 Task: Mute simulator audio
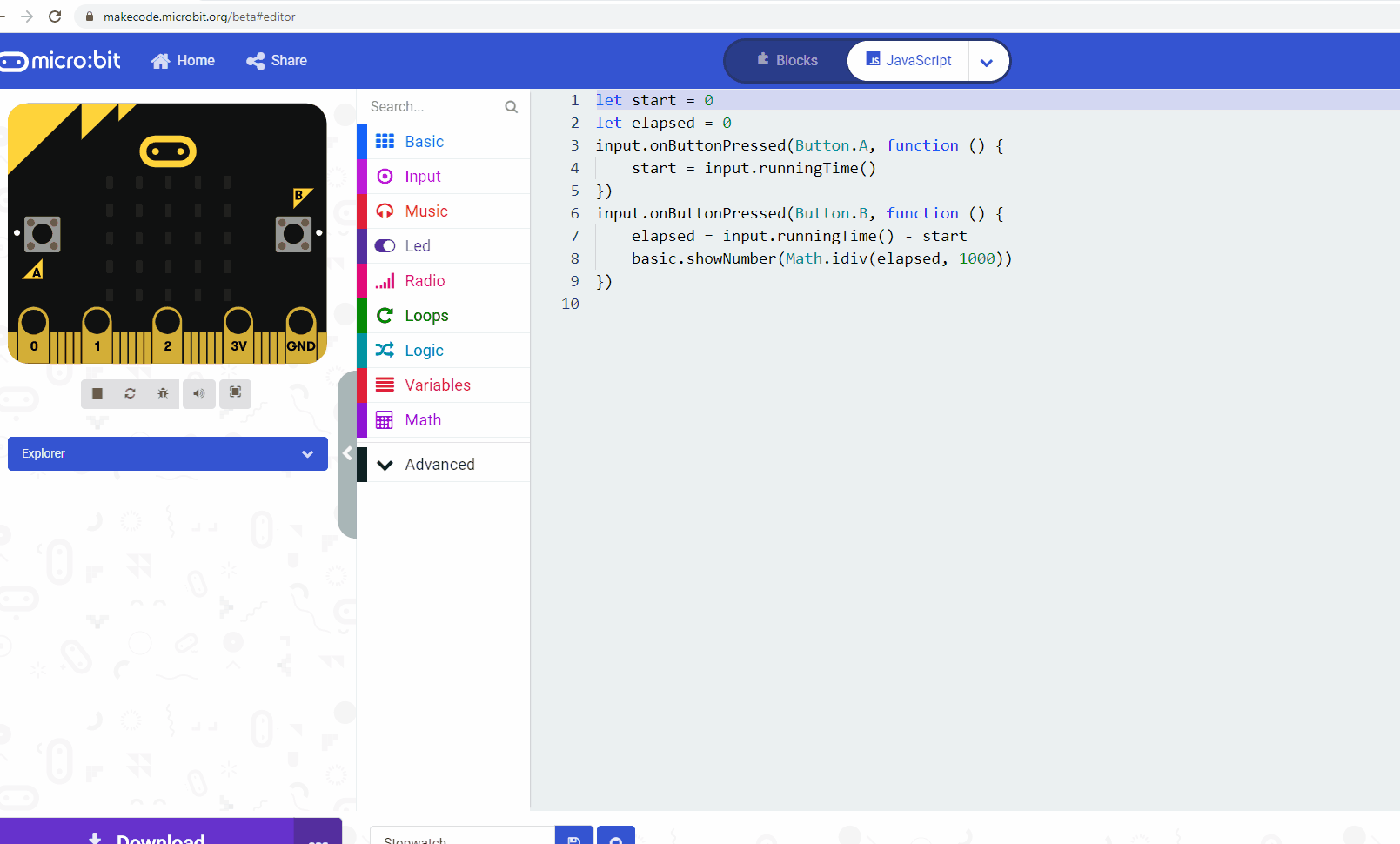click(x=198, y=393)
